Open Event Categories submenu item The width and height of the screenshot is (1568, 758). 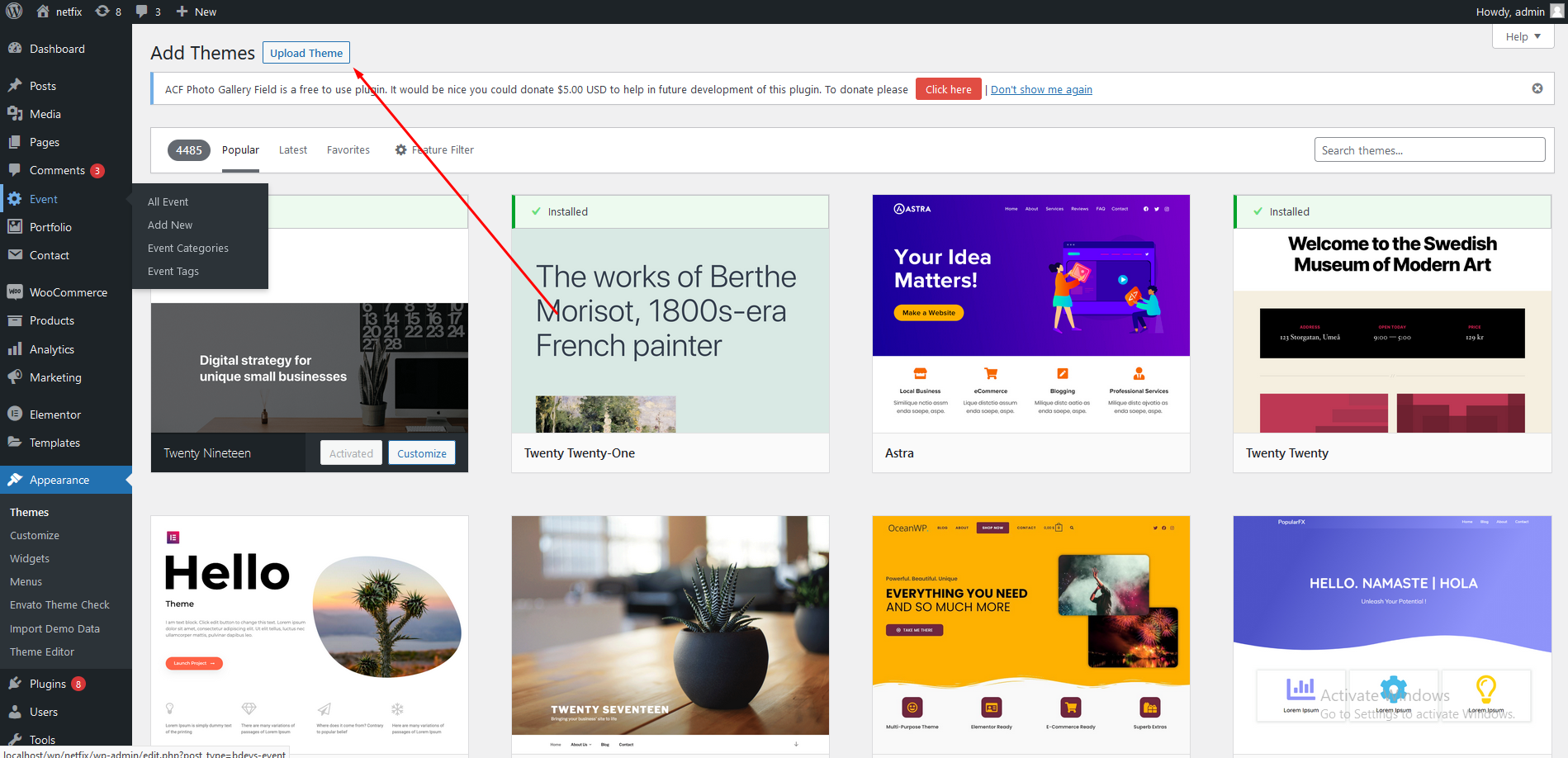coord(188,248)
